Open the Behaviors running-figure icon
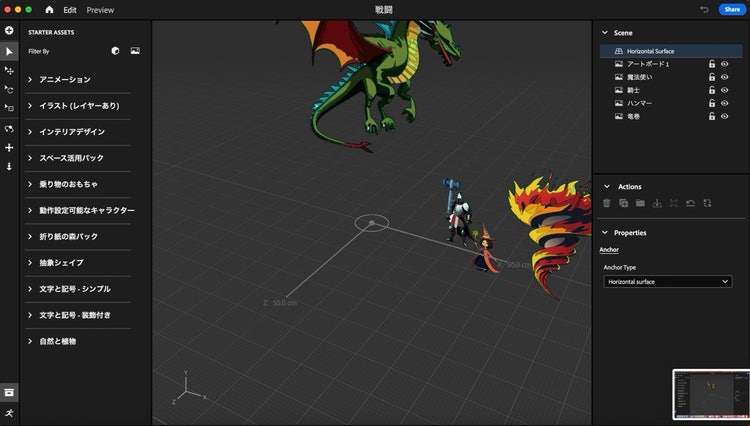Image resolution: width=750 pixels, height=426 pixels. pos(9,413)
